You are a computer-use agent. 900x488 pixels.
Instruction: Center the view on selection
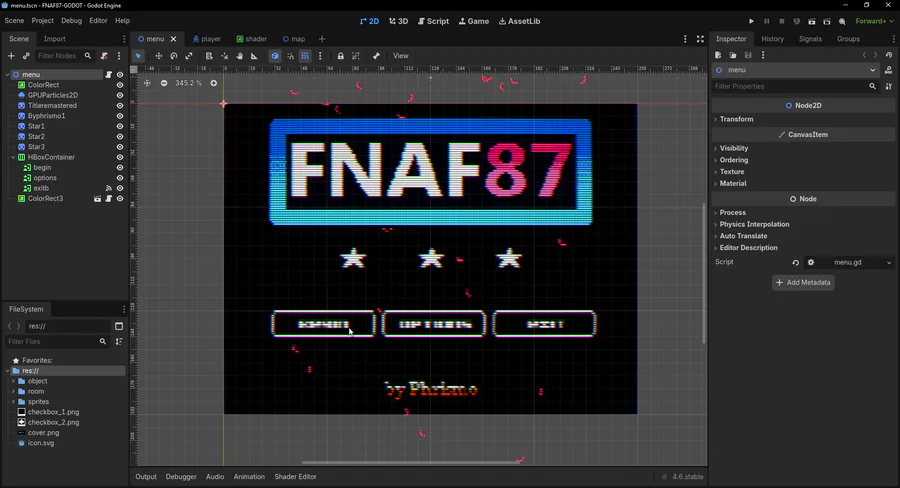147,83
